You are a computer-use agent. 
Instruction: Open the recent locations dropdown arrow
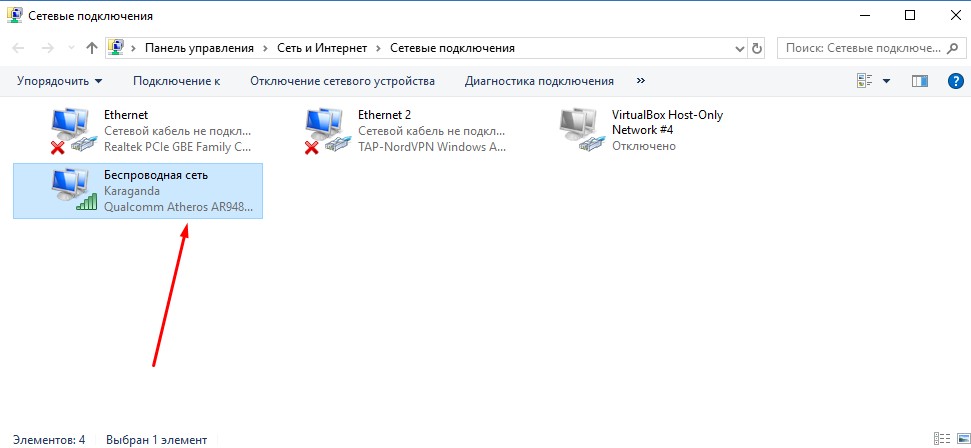[71, 48]
